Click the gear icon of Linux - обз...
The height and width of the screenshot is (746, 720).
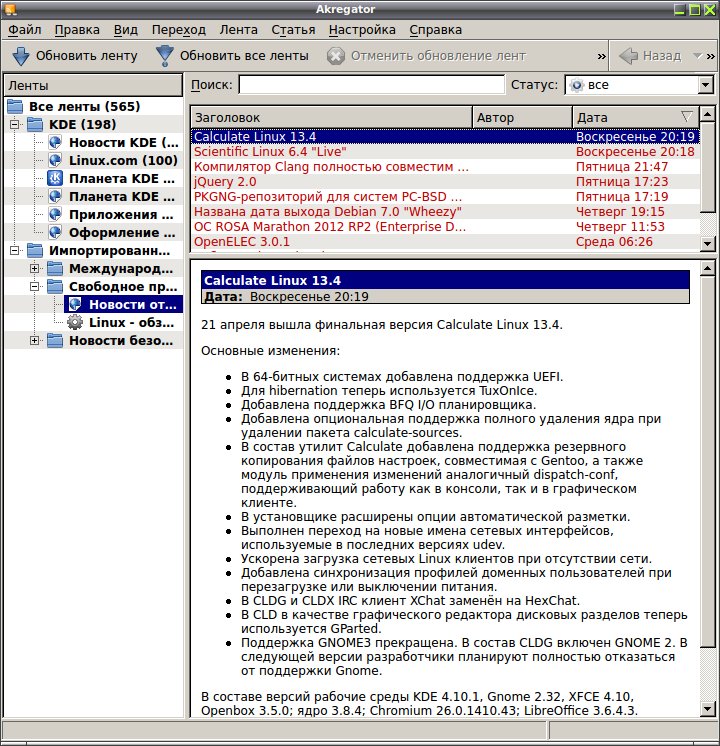75,323
